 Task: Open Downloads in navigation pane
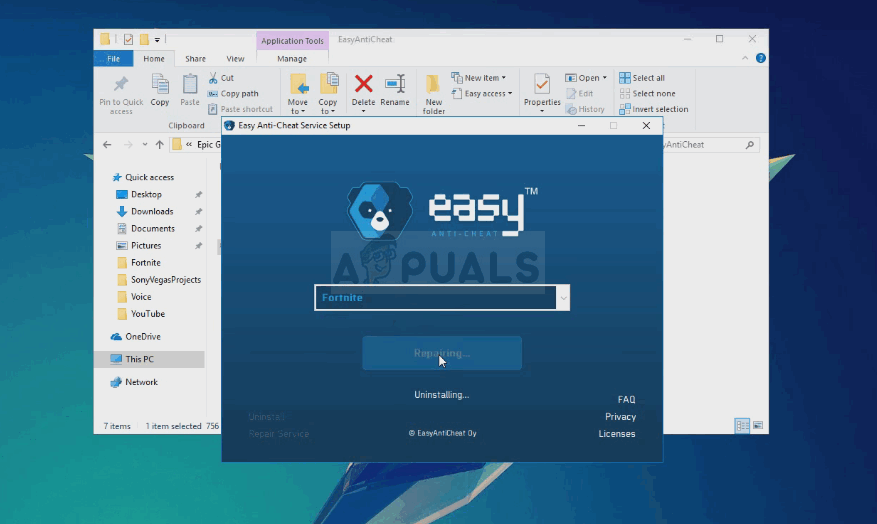tap(145, 211)
